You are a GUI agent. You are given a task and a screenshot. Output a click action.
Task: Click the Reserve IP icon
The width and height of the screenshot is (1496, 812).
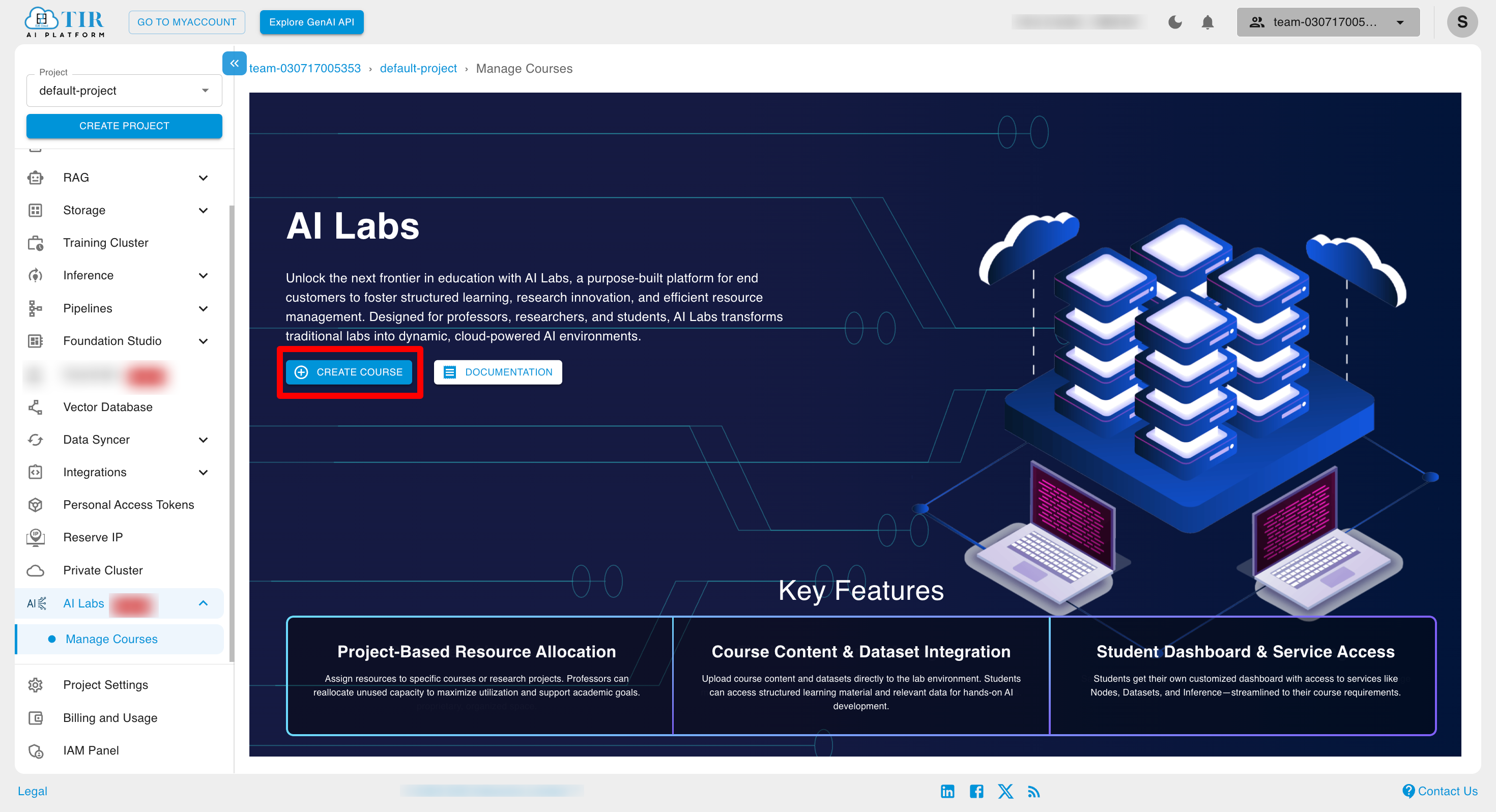[x=36, y=537]
